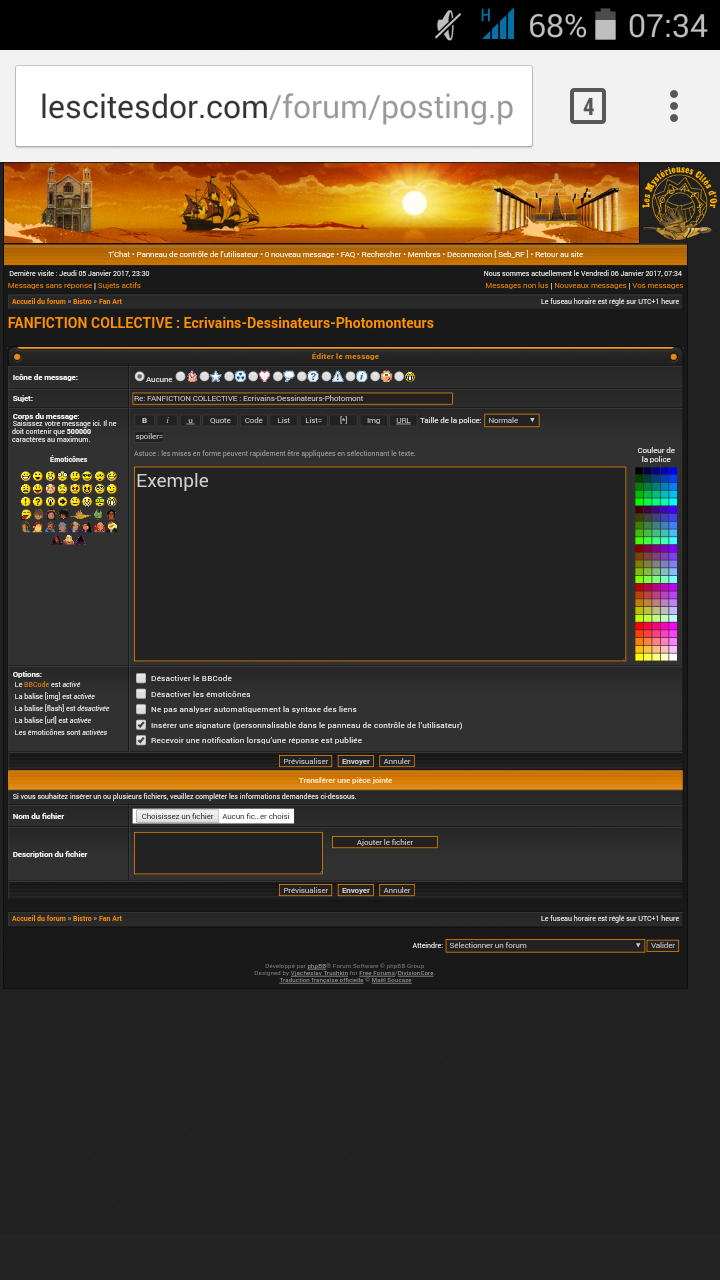Screen dimensions: 720x1280
Task: Open the browser tab switcher showing 4
Action: tap(587, 106)
